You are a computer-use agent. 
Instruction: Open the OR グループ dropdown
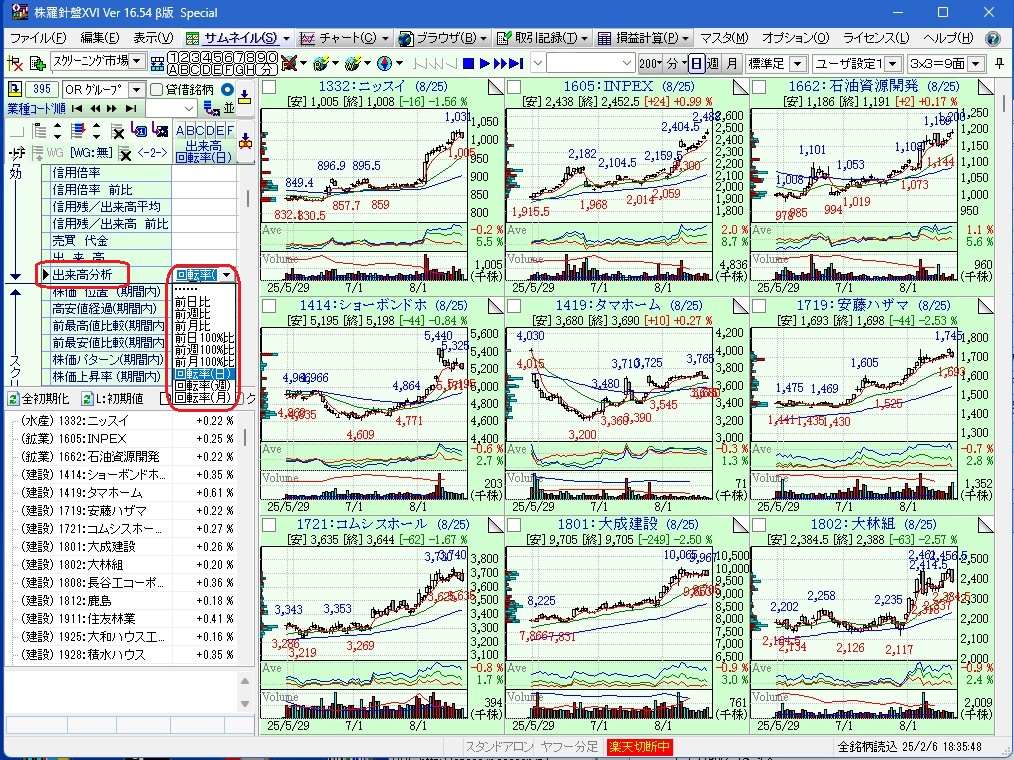coord(136,90)
